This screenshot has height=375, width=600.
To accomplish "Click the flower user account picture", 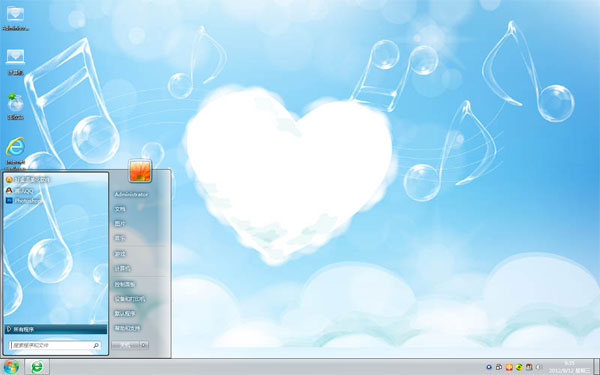I will tap(140, 170).
